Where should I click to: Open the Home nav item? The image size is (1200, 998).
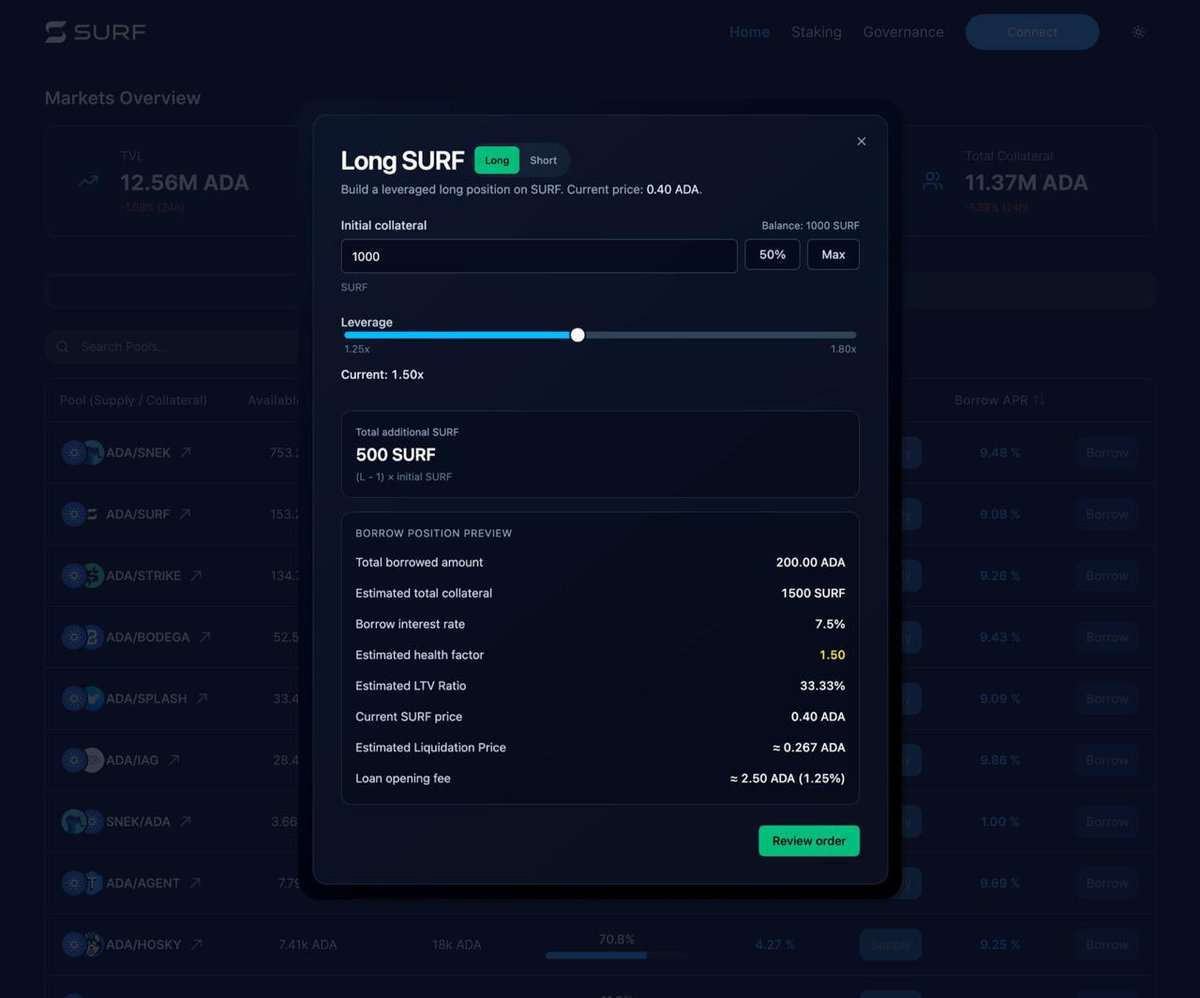[749, 32]
